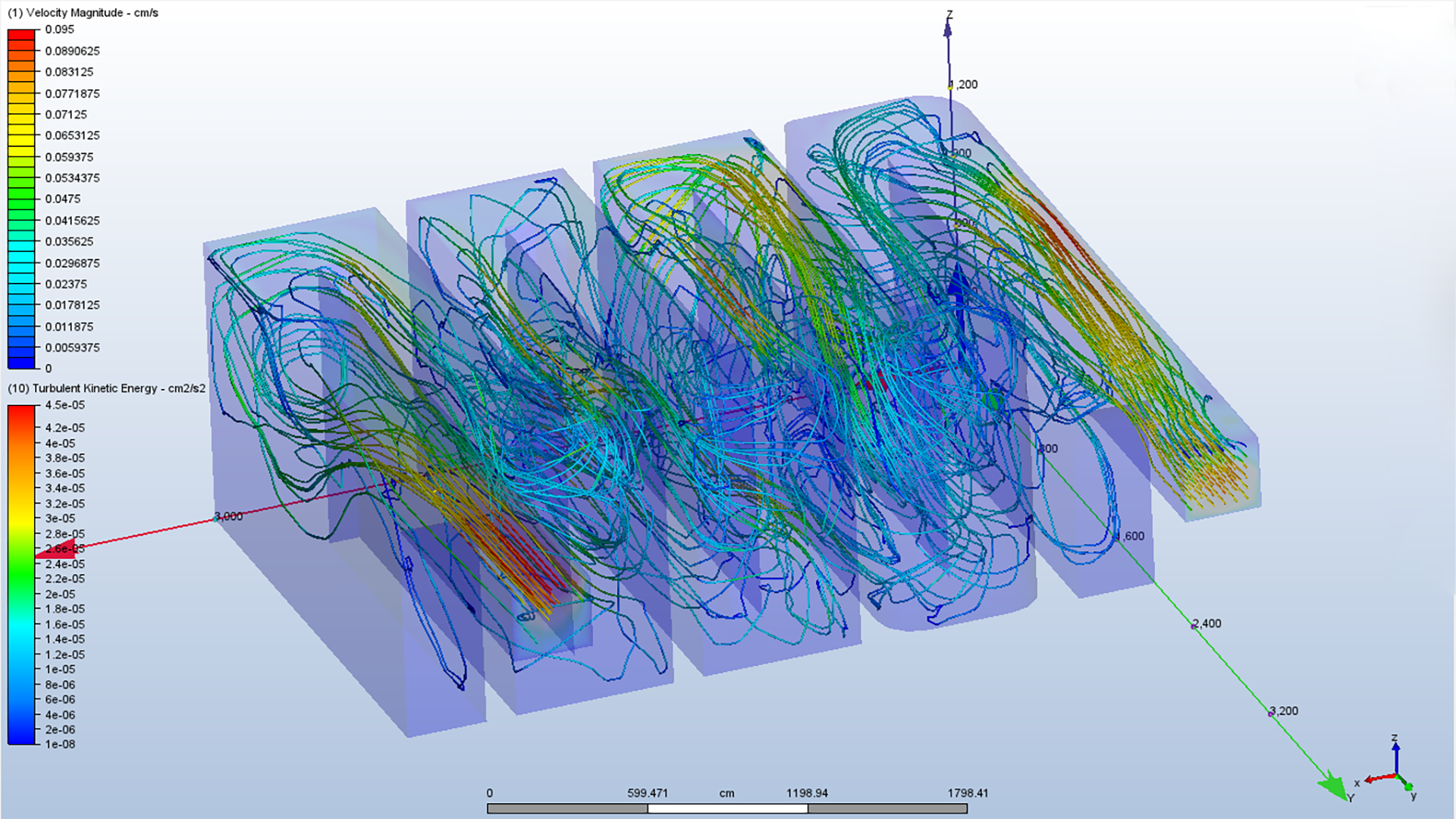Click the blue bottom of velocity color bar
This screenshot has height=819, width=1456.
21,362
